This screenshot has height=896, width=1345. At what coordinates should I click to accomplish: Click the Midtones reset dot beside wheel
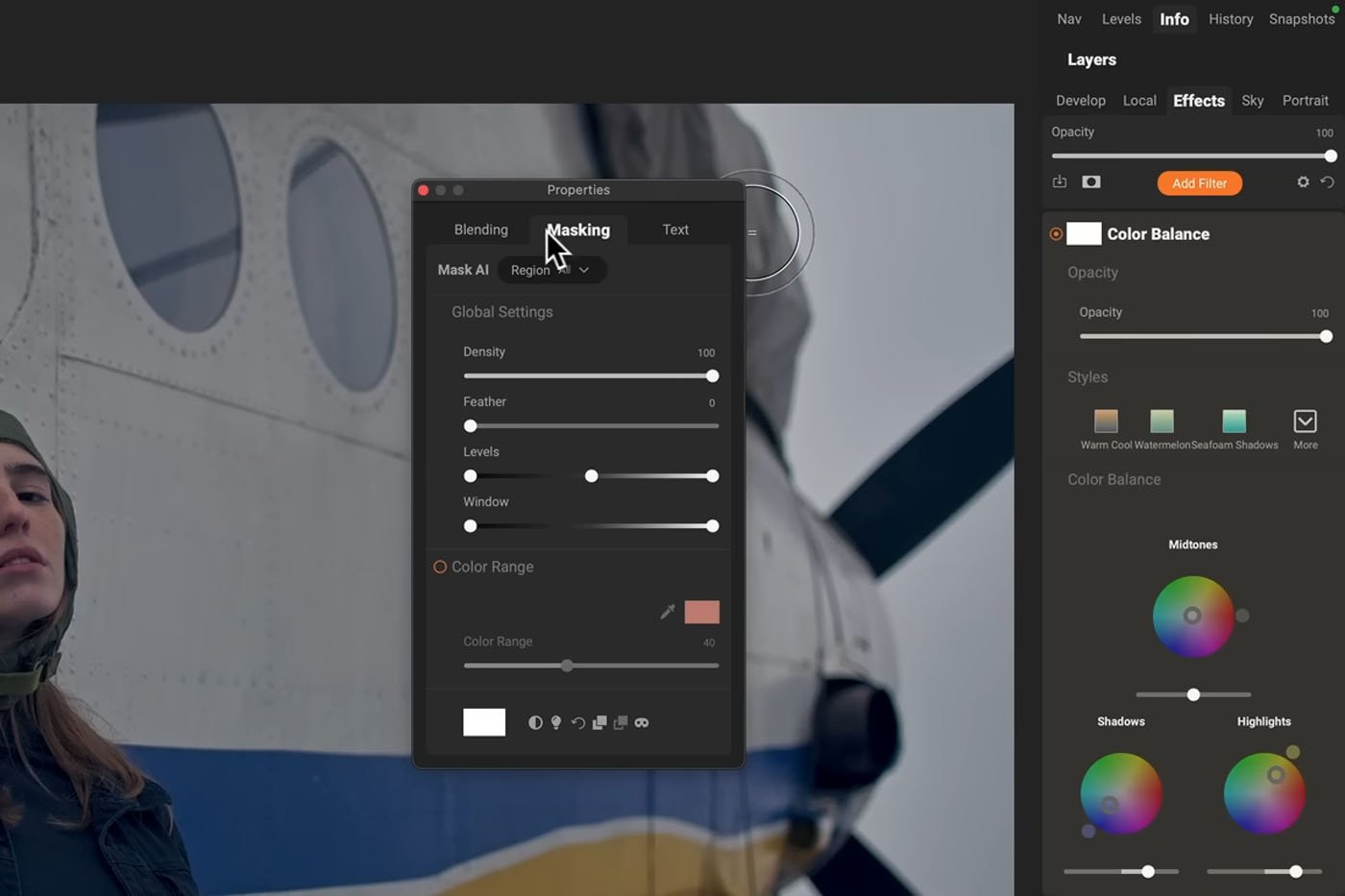coord(1242,616)
